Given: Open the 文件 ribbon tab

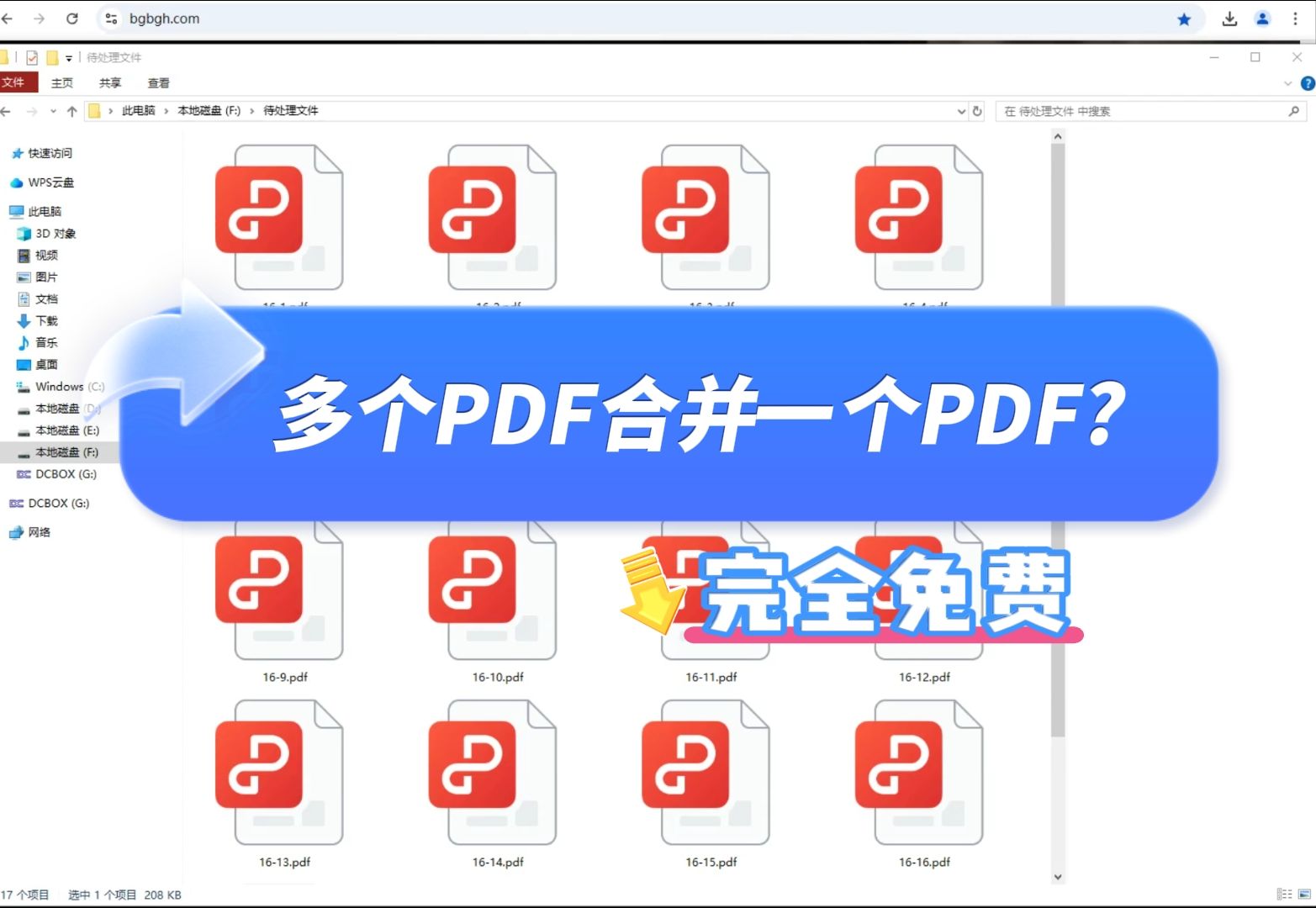Looking at the screenshot, I should pyautogui.click(x=17, y=82).
